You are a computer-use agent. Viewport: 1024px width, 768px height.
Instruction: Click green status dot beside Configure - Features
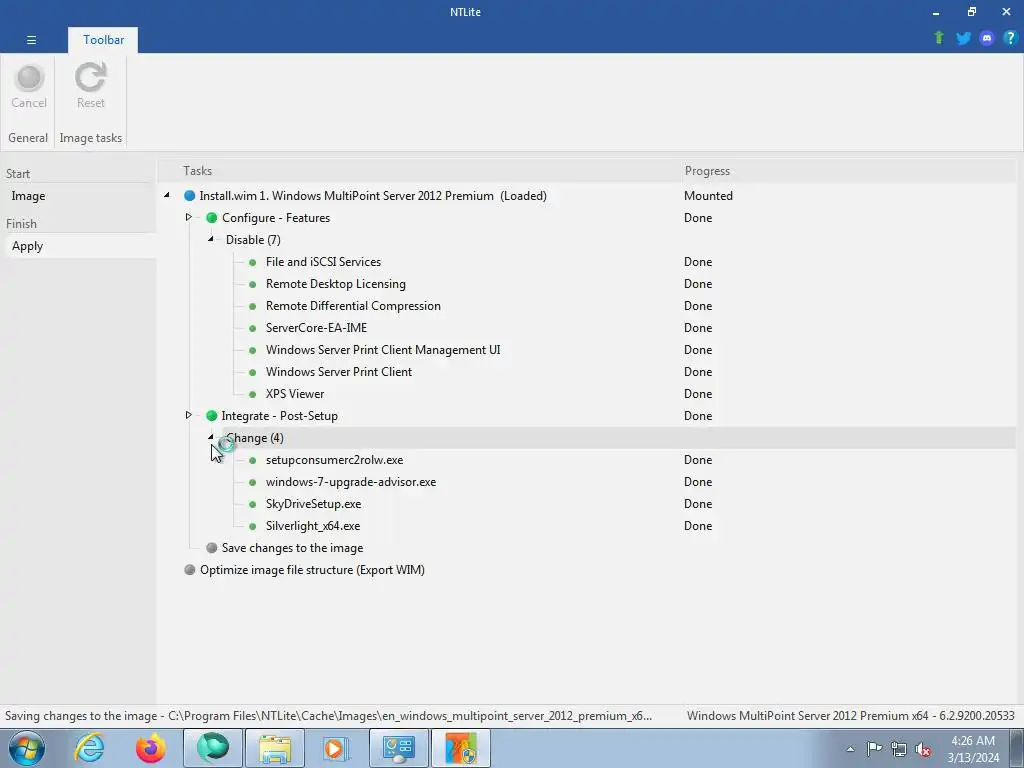point(212,217)
